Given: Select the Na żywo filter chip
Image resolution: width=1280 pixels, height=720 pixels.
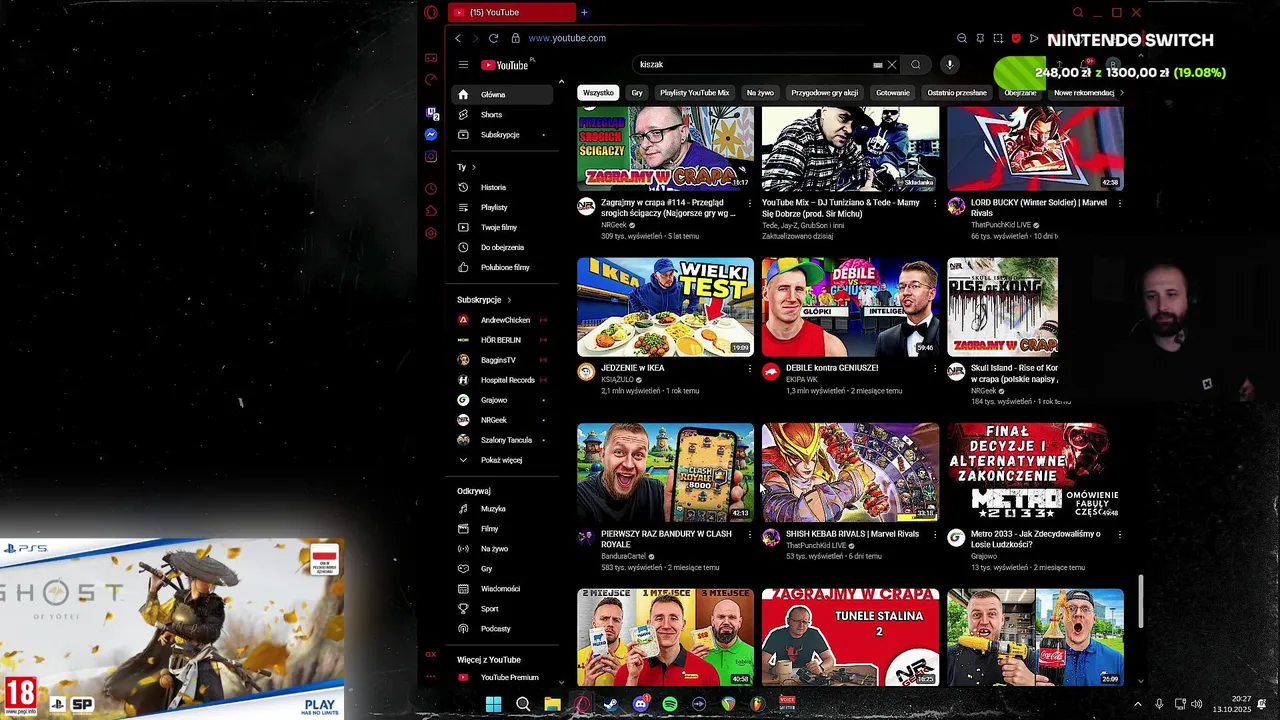Looking at the screenshot, I should coord(760,93).
